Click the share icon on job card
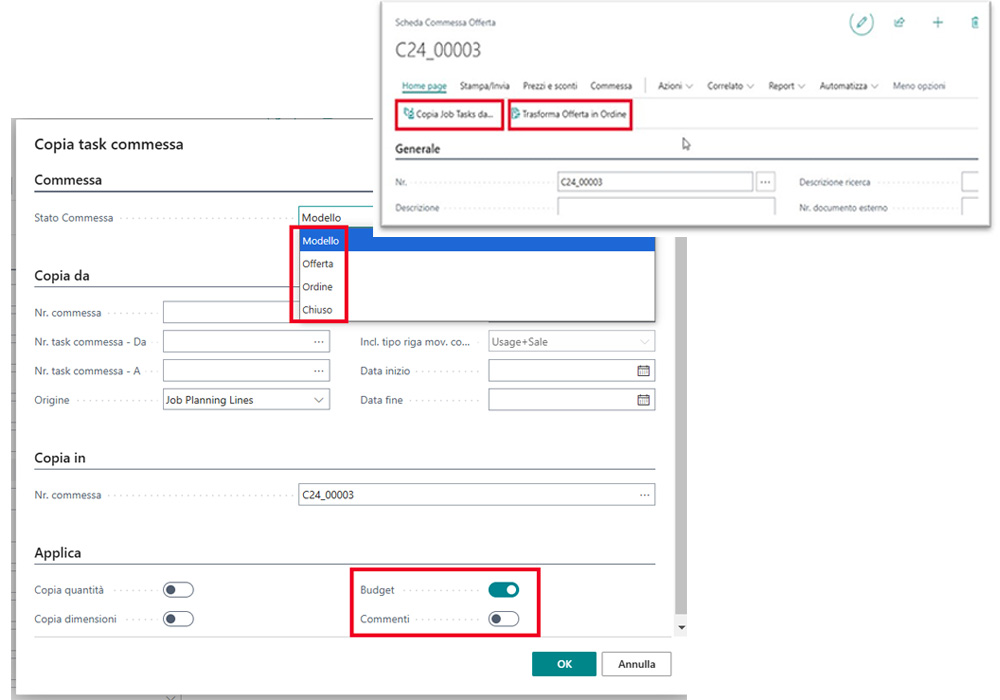1000x700 pixels. [899, 23]
